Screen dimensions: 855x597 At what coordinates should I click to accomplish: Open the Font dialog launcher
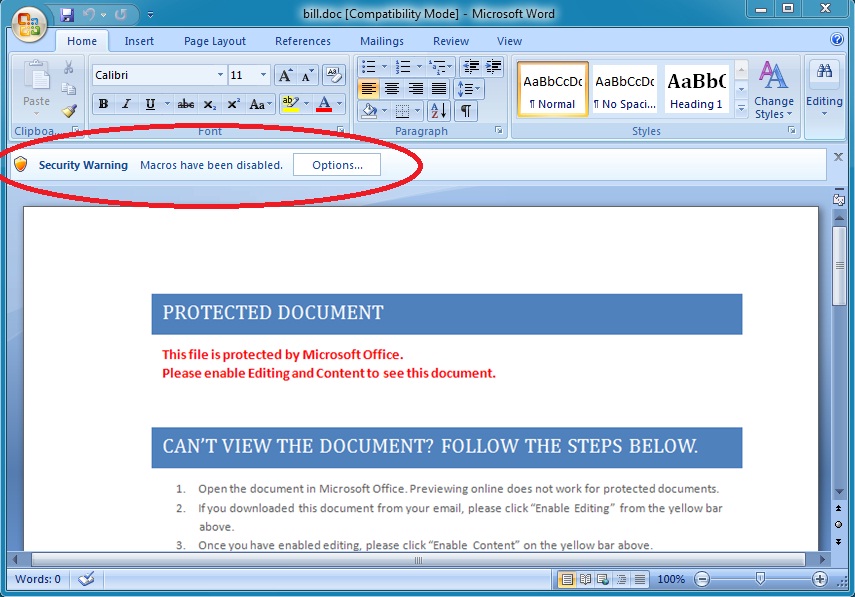click(x=341, y=130)
